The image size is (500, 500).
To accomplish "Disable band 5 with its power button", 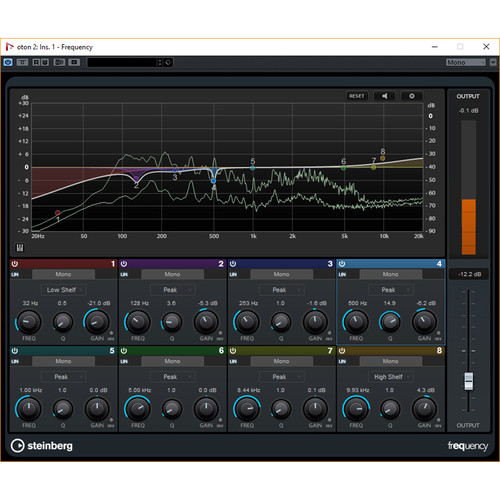I will pyautogui.click(x=14, y=351).
